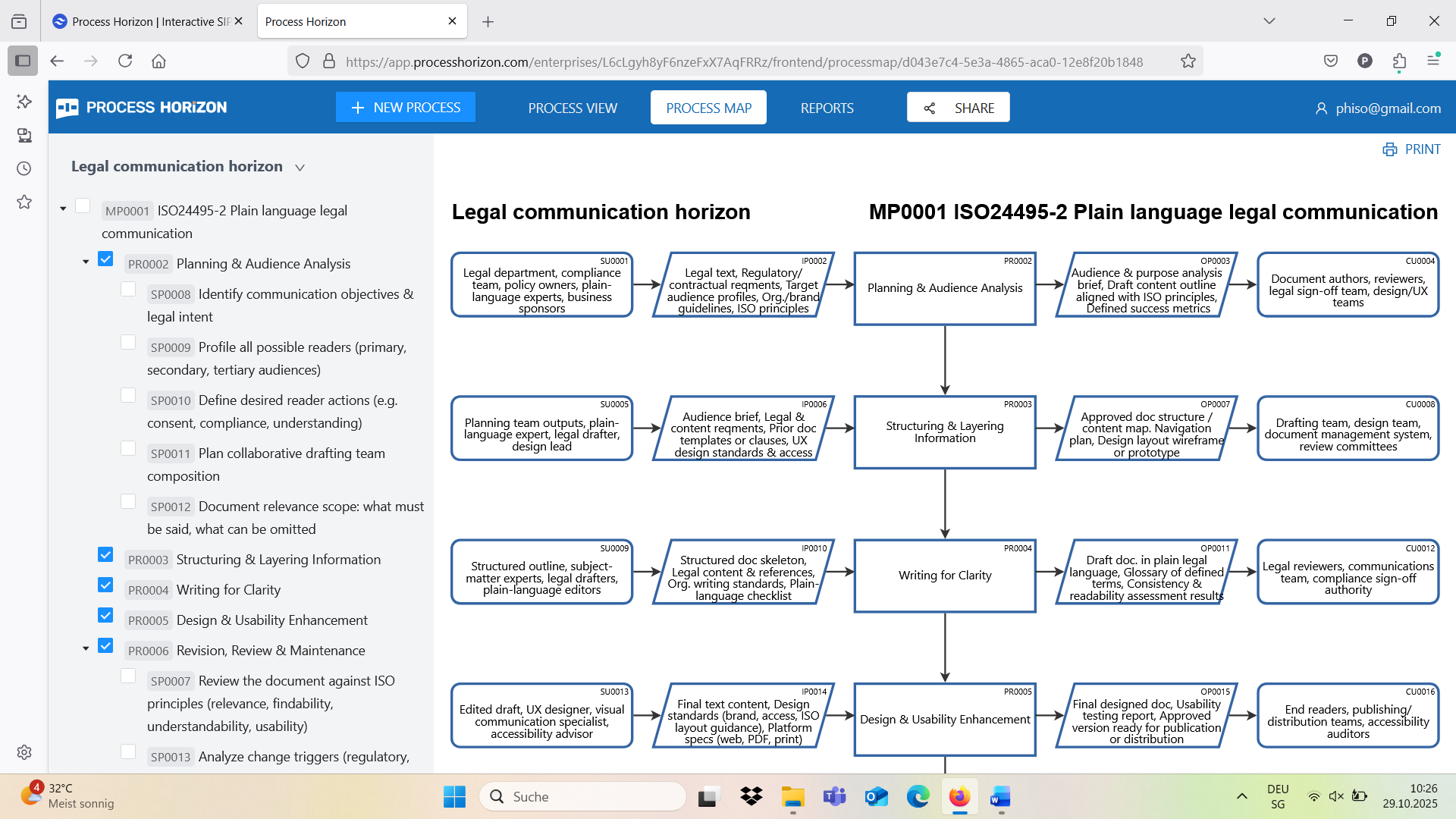Open settings via the gear icon
This screenshot has height=819, width=1456.
[x=24, y=752]
